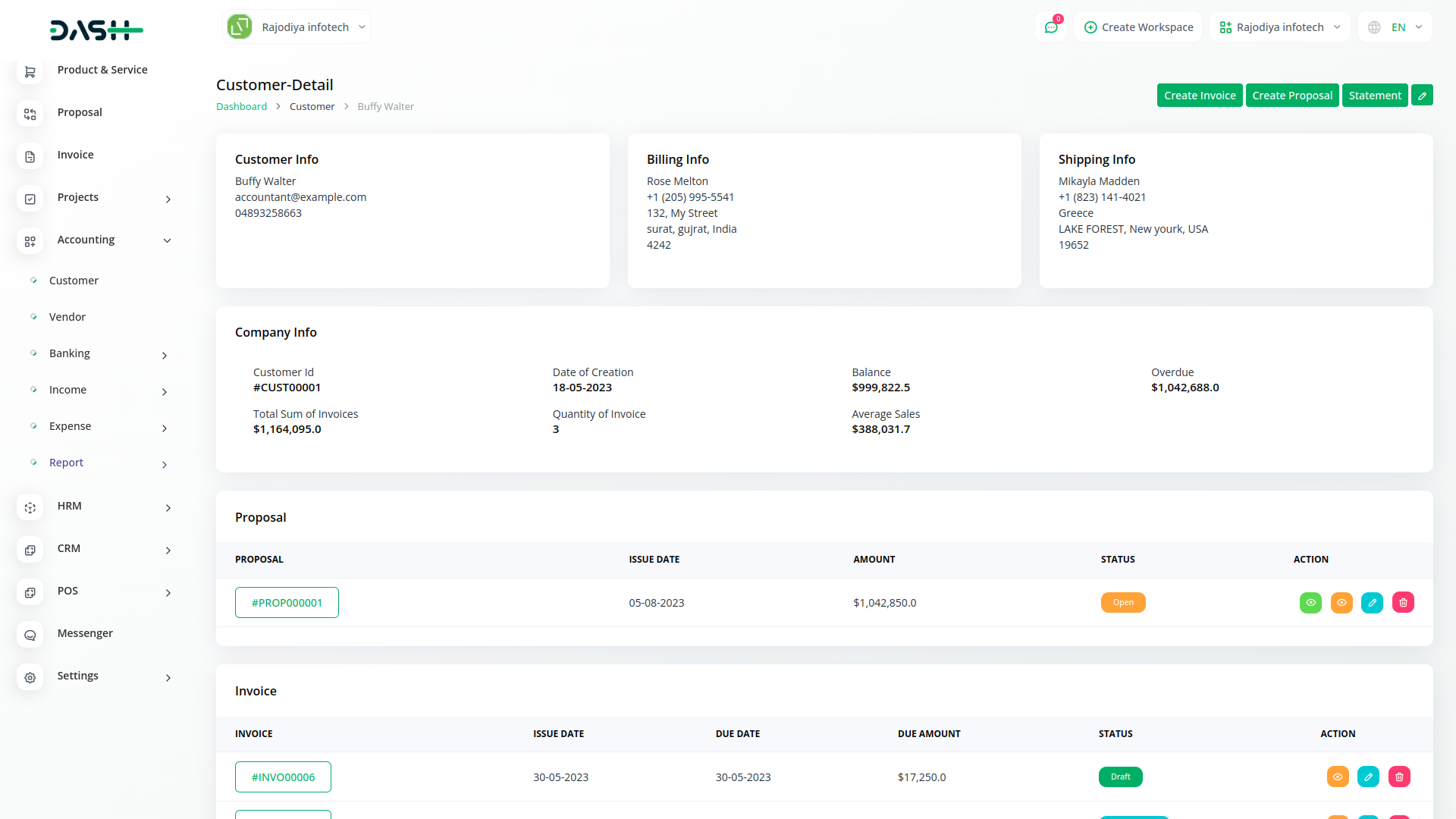Open Settings via the gear icon

point(30,677)
